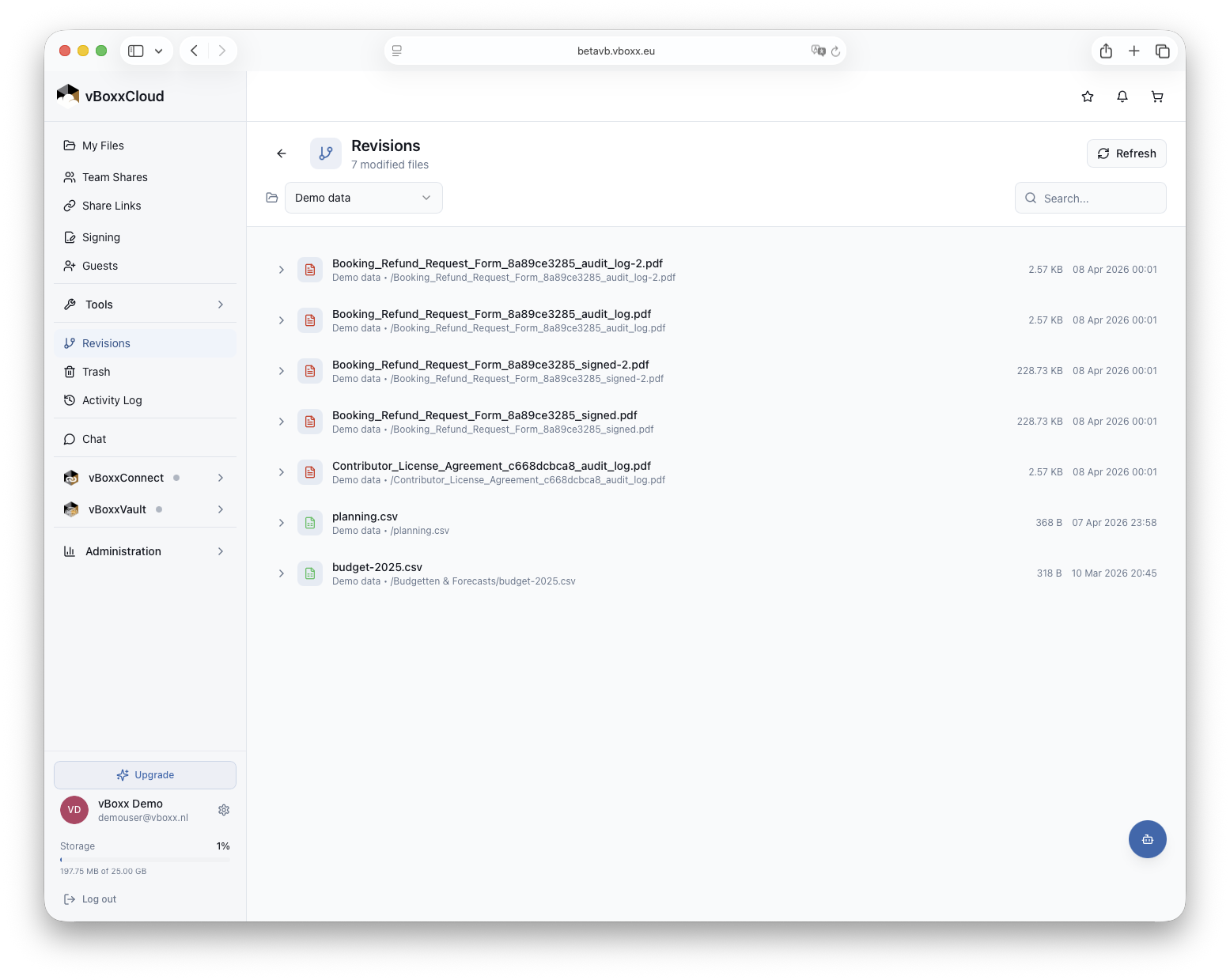Viewport: 1230px width, 980px height.
Task: Expand the vBoxxConnect section
Action: tap(145, 478)
